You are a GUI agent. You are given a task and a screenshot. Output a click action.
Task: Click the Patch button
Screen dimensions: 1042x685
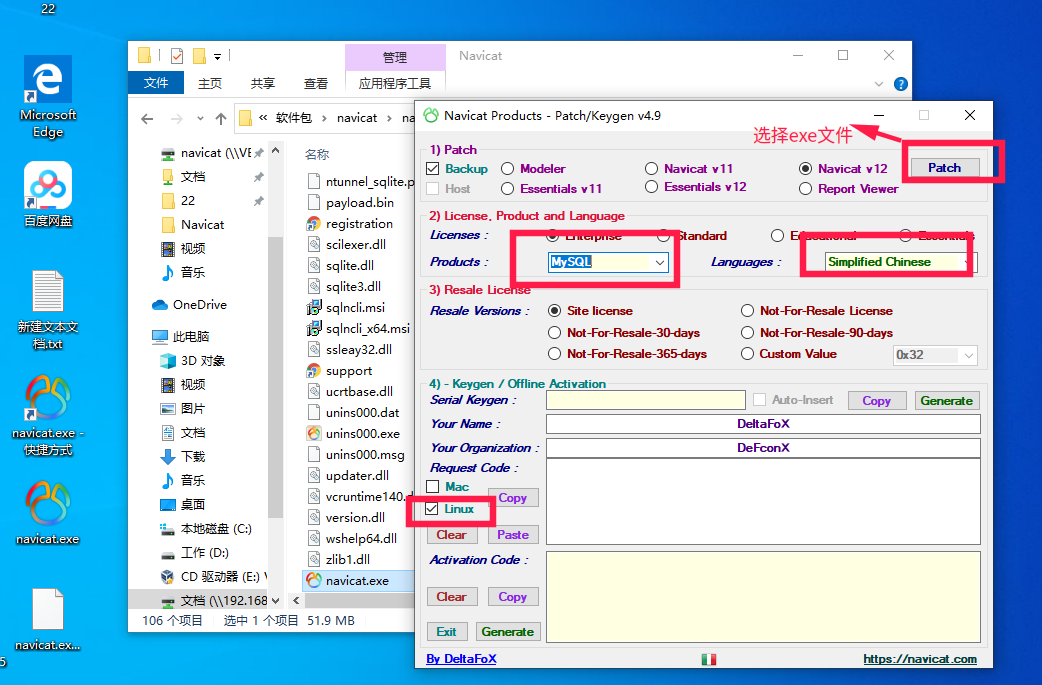coord(944,167)
